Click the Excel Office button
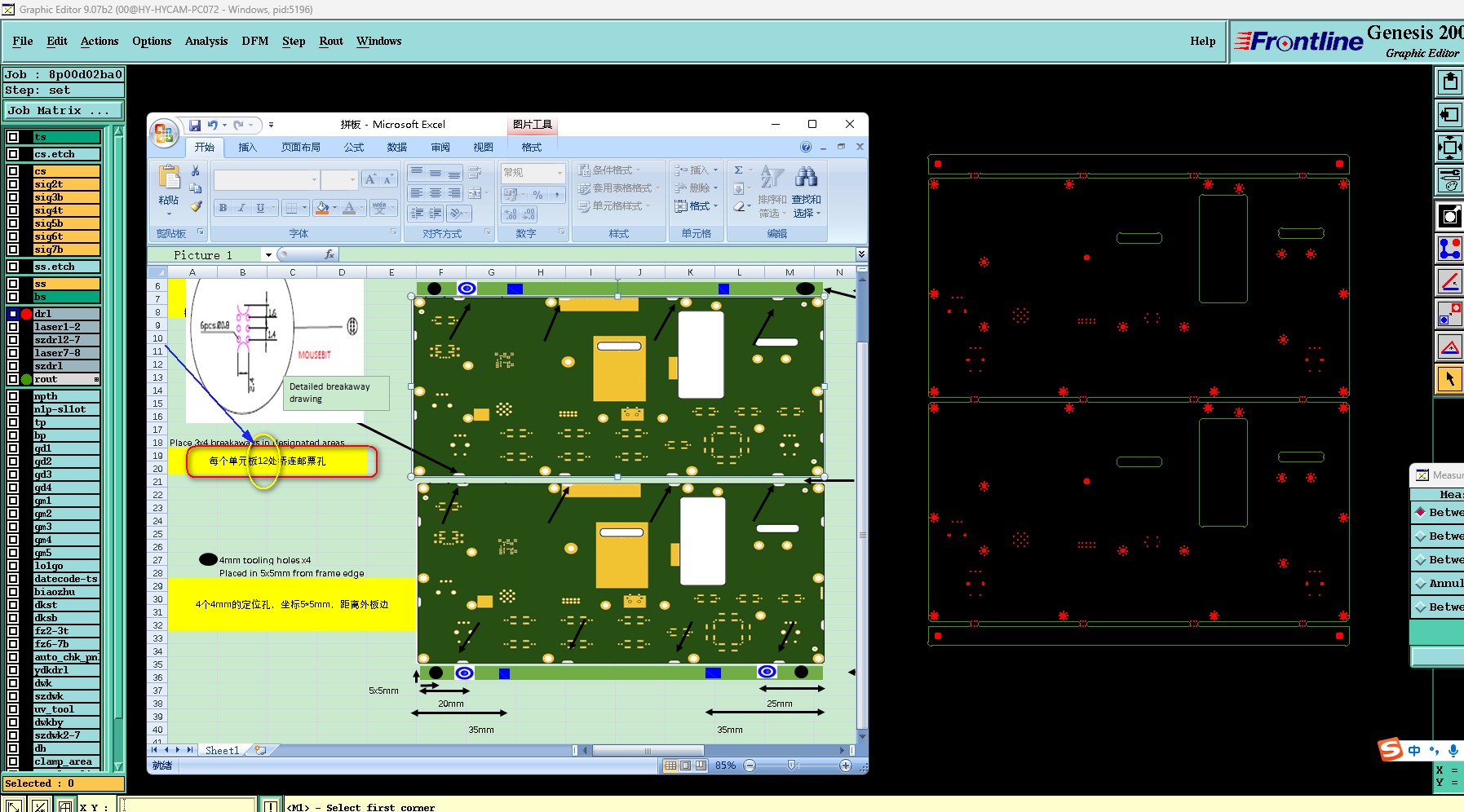This screenshot has width=1464, height=812. tap(164, 133)
